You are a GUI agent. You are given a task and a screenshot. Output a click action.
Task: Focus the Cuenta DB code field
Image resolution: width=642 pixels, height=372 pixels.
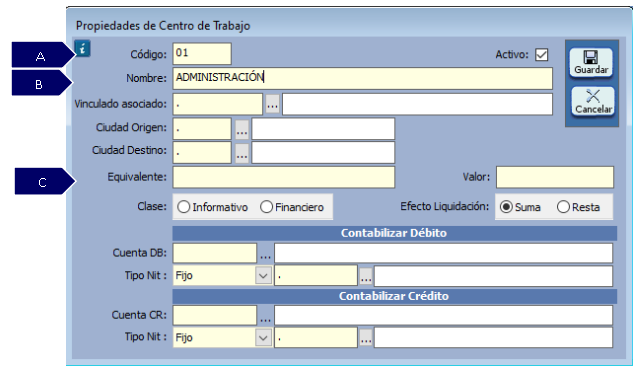pyautogui.click(x=215, y=253)
